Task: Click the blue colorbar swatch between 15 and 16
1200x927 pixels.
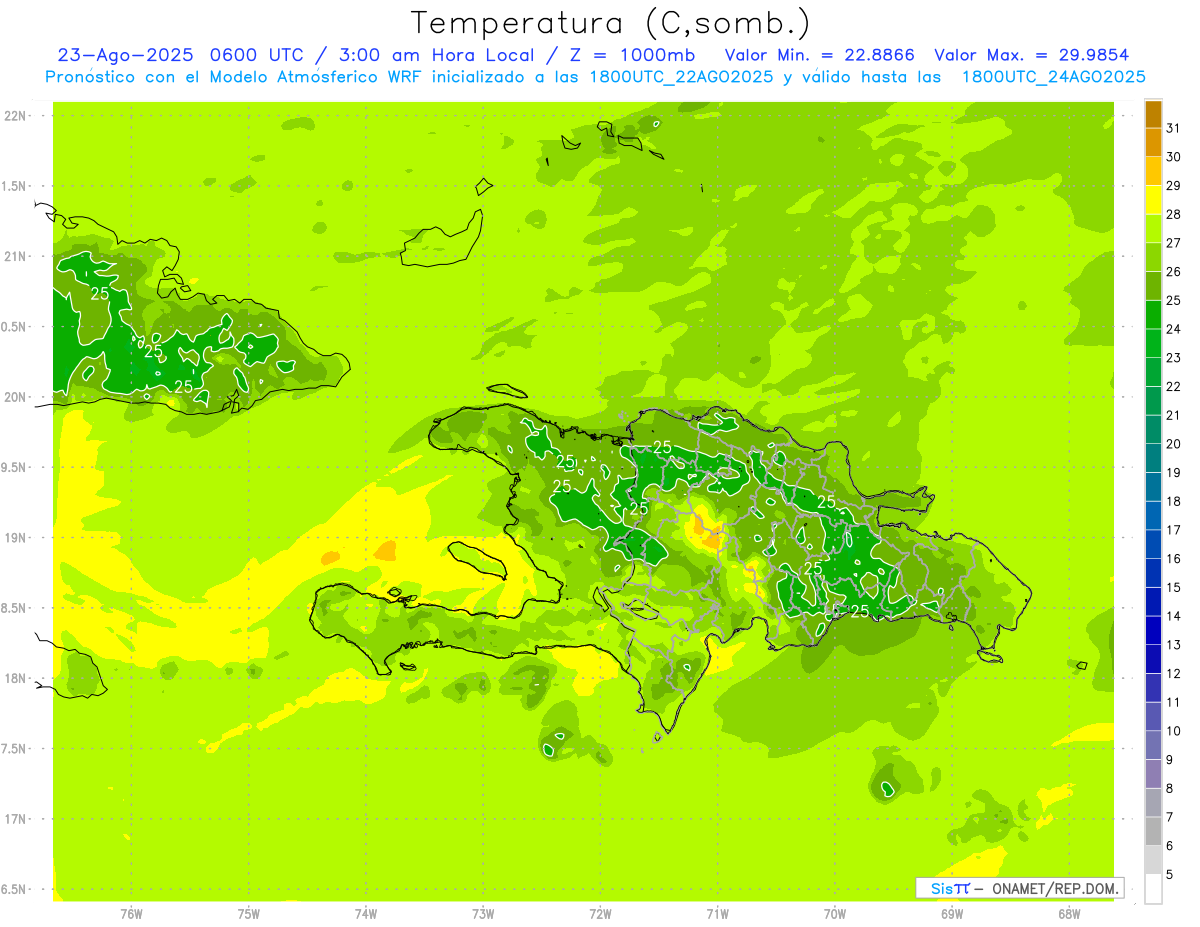Action: (x=1153, y=573)
